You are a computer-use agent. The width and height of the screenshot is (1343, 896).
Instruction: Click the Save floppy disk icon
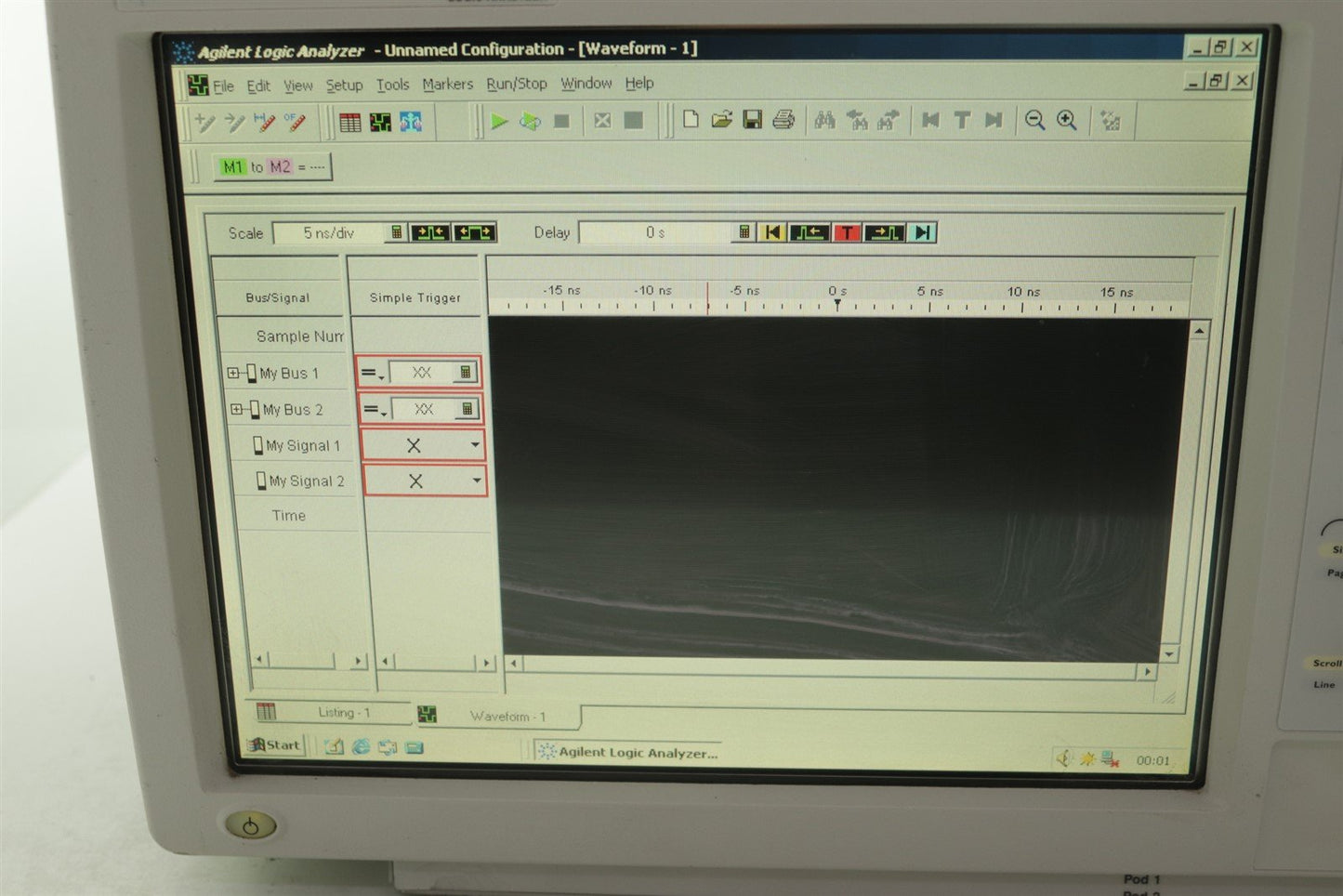(753, 120)
